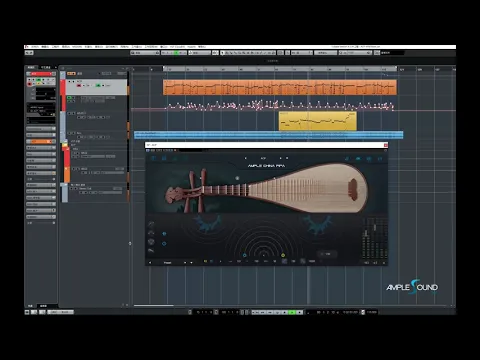
Task: Select the long blue audio clip
Action: (x=269, y=135)
